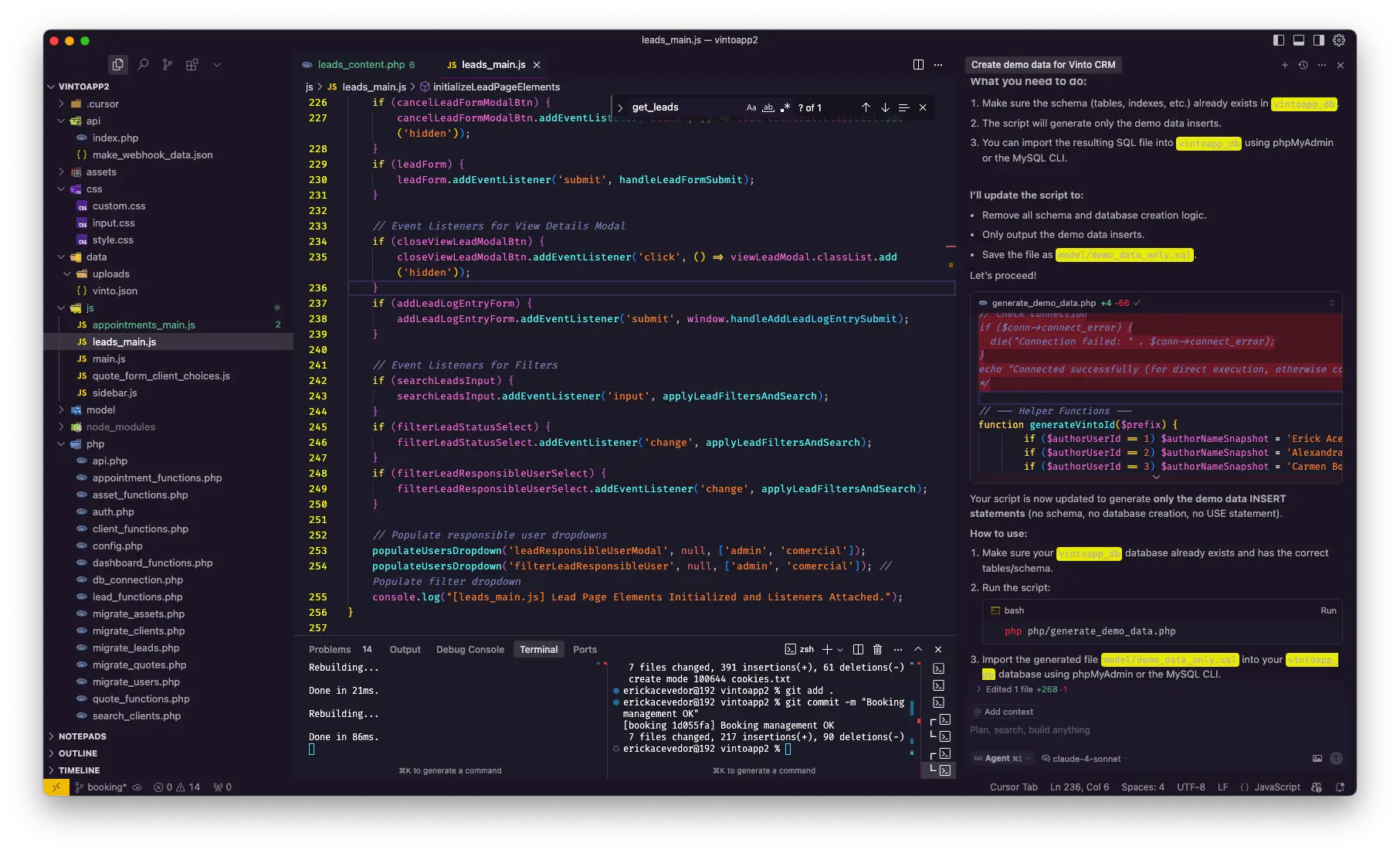Split the terminal

click(858, 650)
